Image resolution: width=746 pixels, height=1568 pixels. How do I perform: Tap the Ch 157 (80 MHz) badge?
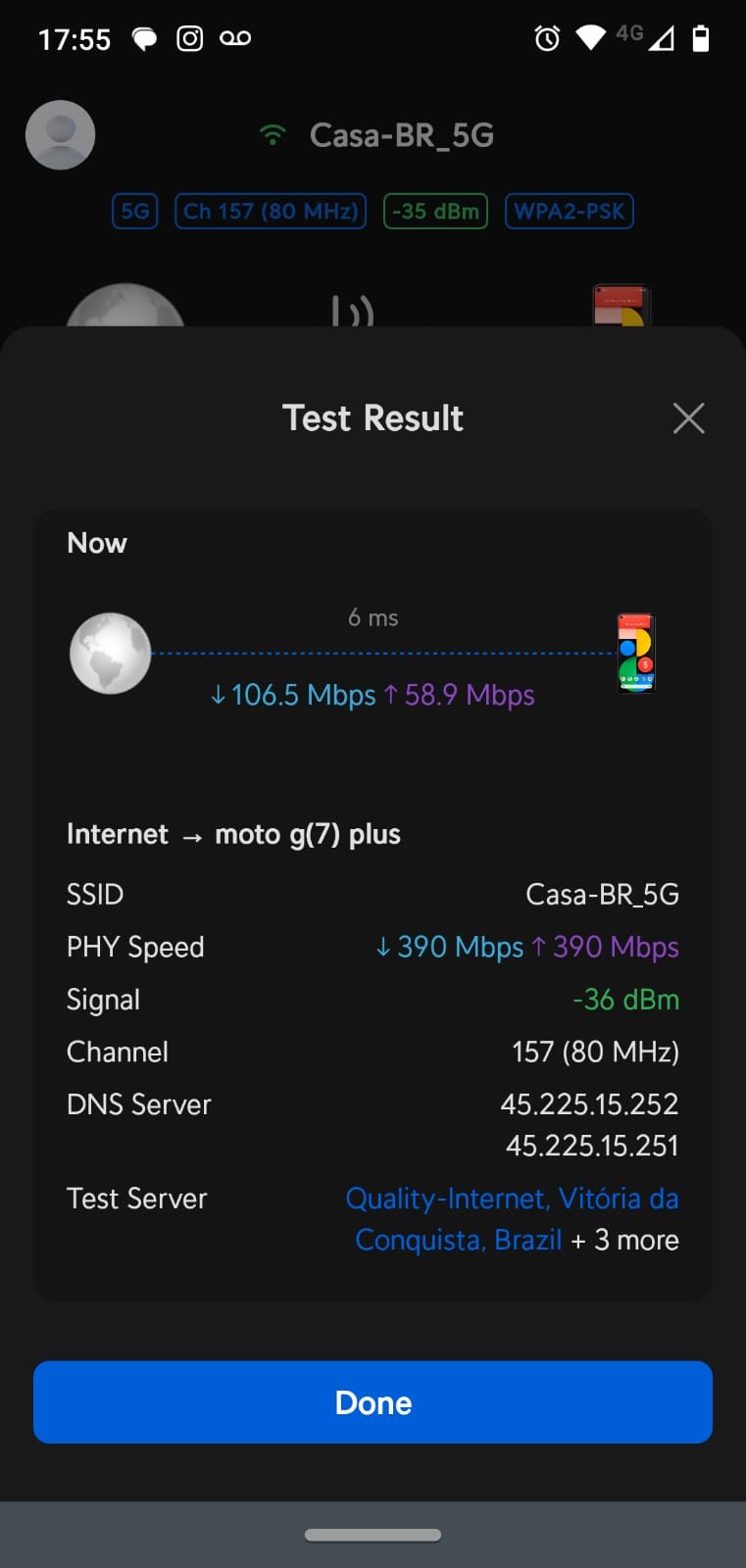coord(271,211)
